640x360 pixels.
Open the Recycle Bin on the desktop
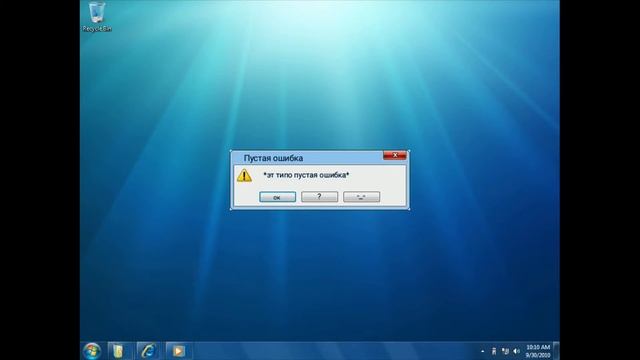[x=97, y=16]
